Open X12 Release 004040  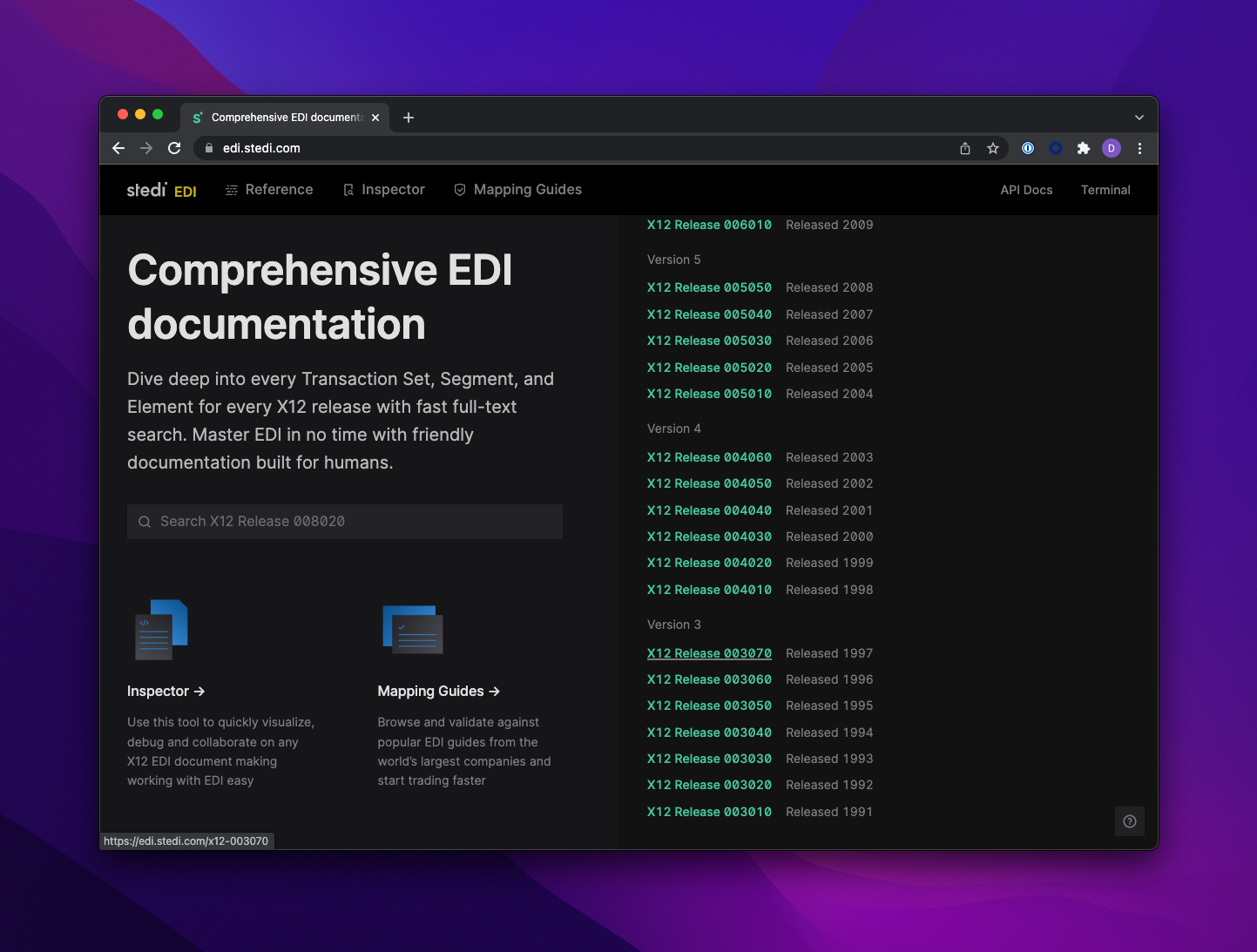coord(709,510)
